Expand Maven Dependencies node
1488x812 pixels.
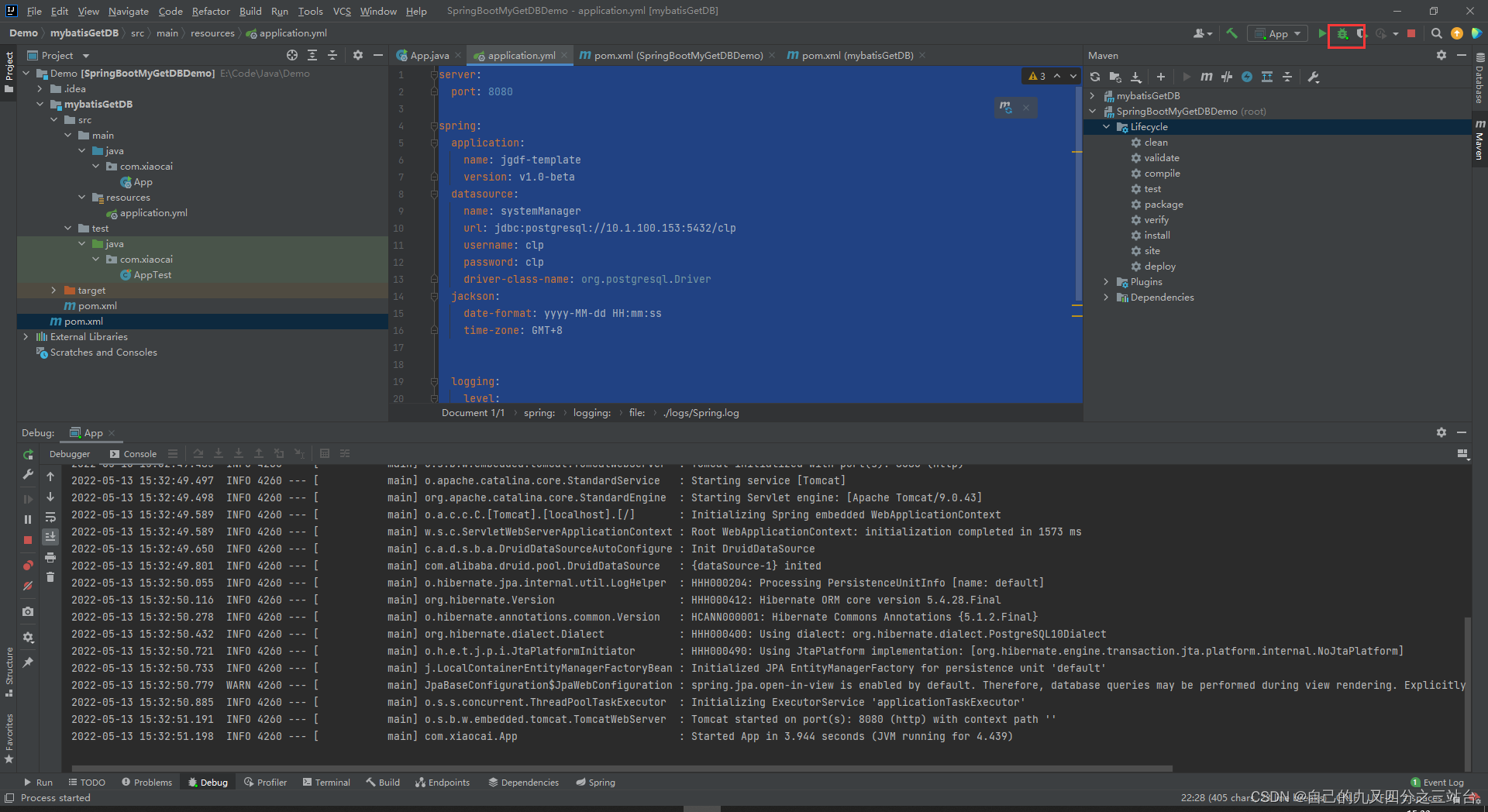(1107, 298)
